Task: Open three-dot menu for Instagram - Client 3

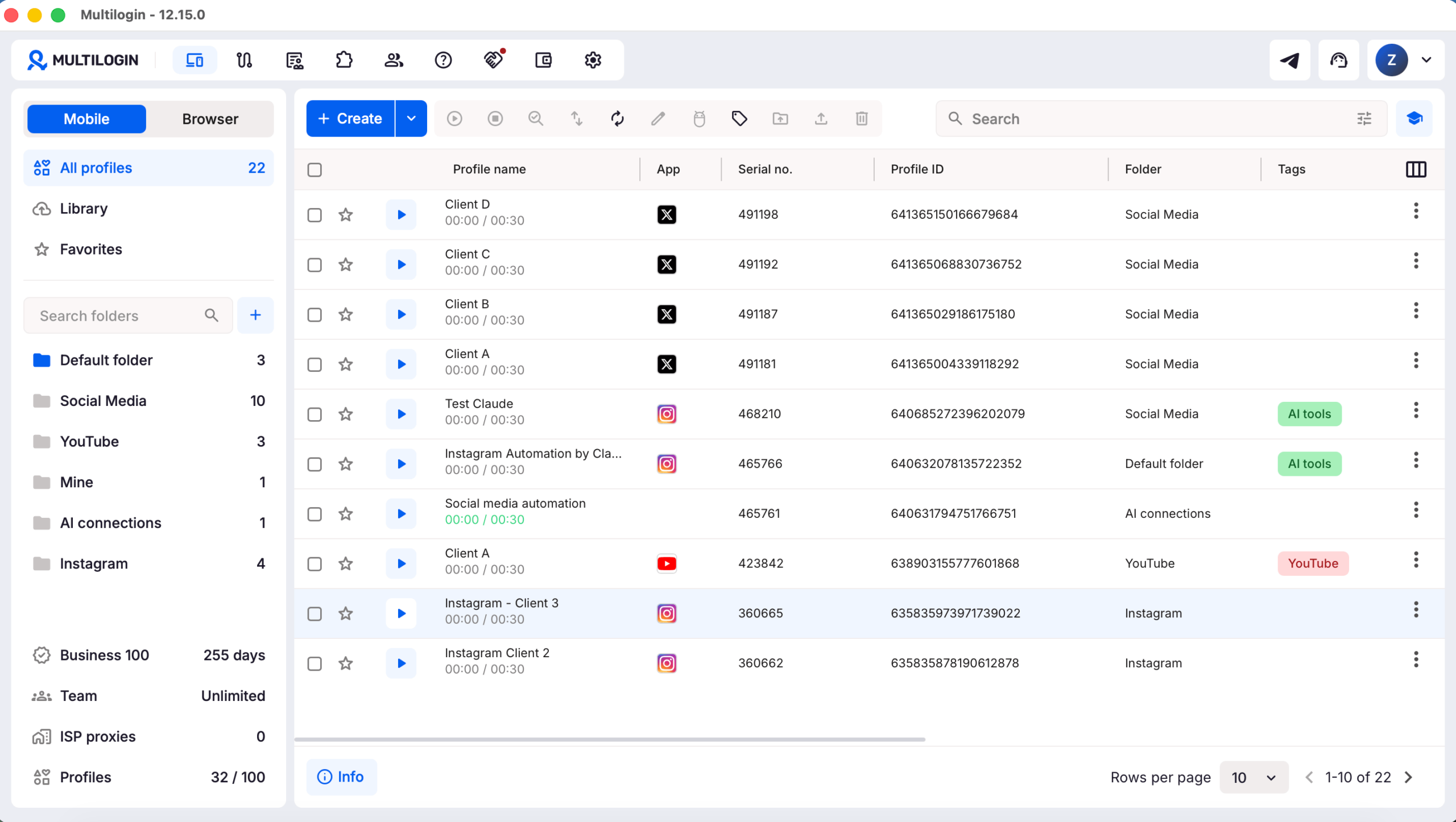Action: [x=1416, y=610]
